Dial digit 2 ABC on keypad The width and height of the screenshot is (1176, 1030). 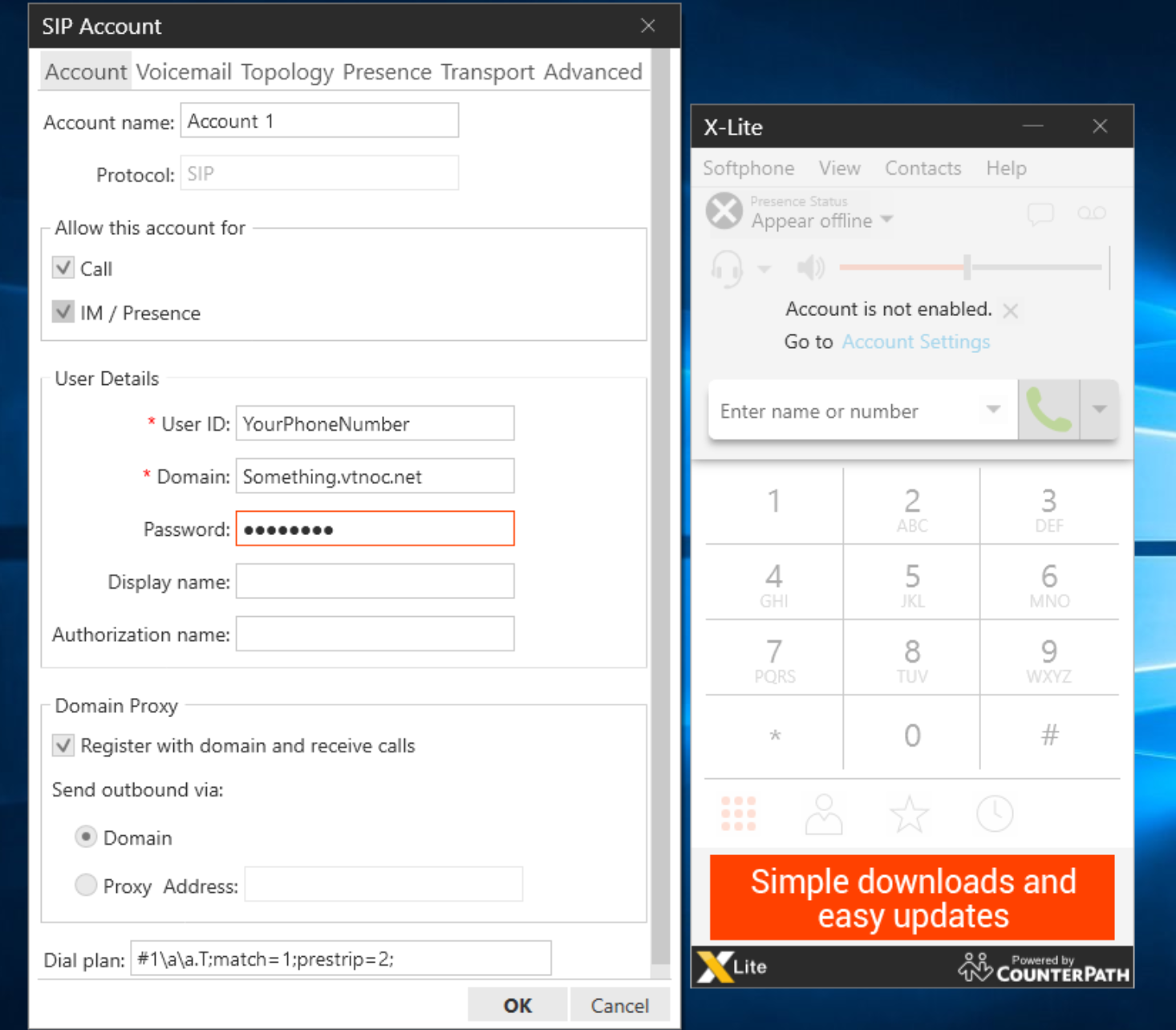click(912, 505)
